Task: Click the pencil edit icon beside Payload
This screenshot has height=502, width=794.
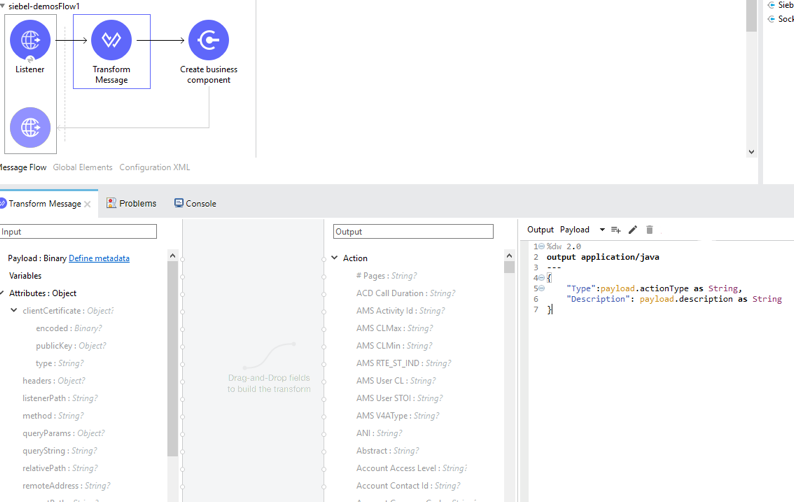Action: pyautogui.click(x=633, y=230)
